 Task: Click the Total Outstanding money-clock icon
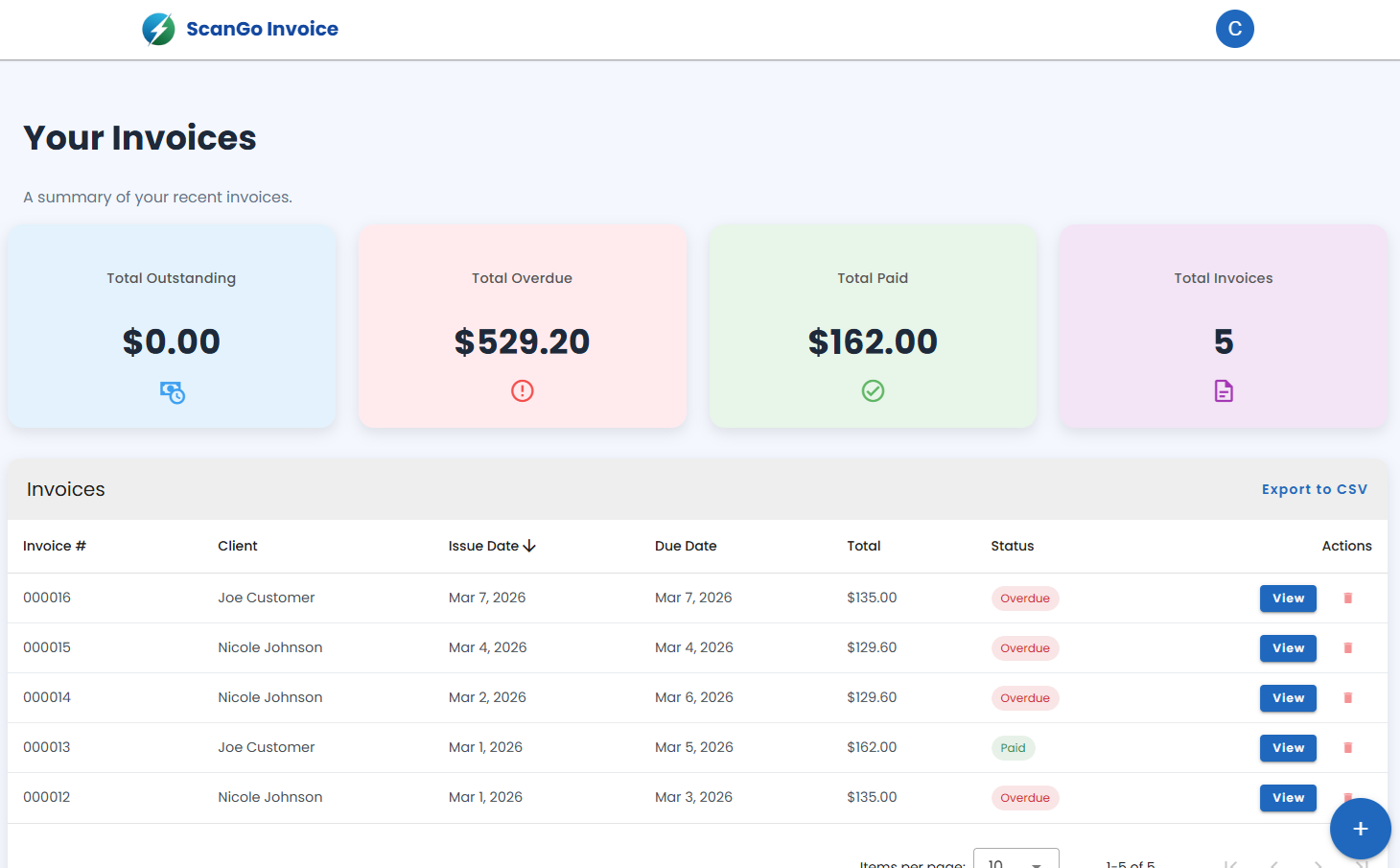173,392
